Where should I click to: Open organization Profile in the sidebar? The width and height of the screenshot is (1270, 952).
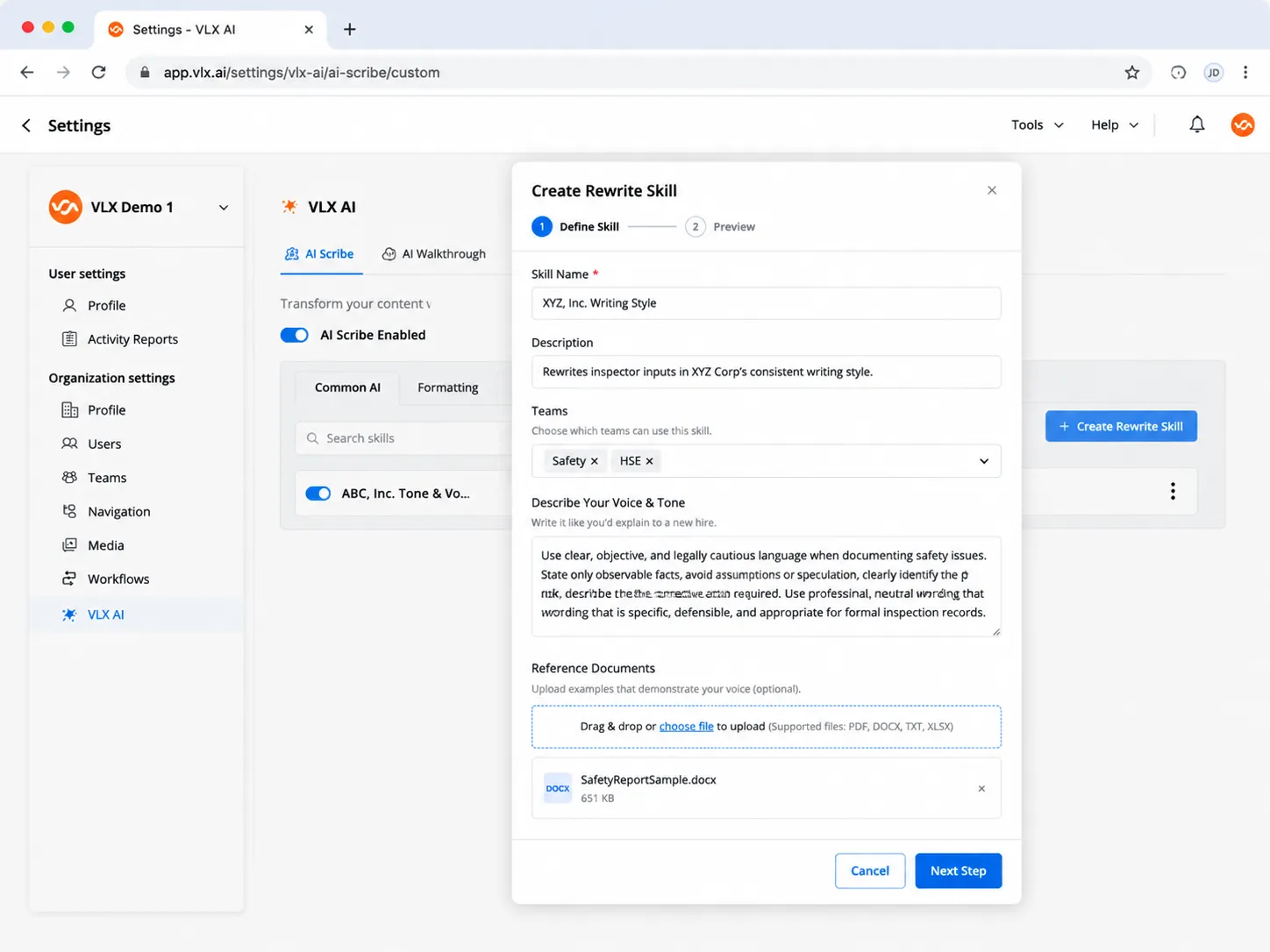pos(94,410)
